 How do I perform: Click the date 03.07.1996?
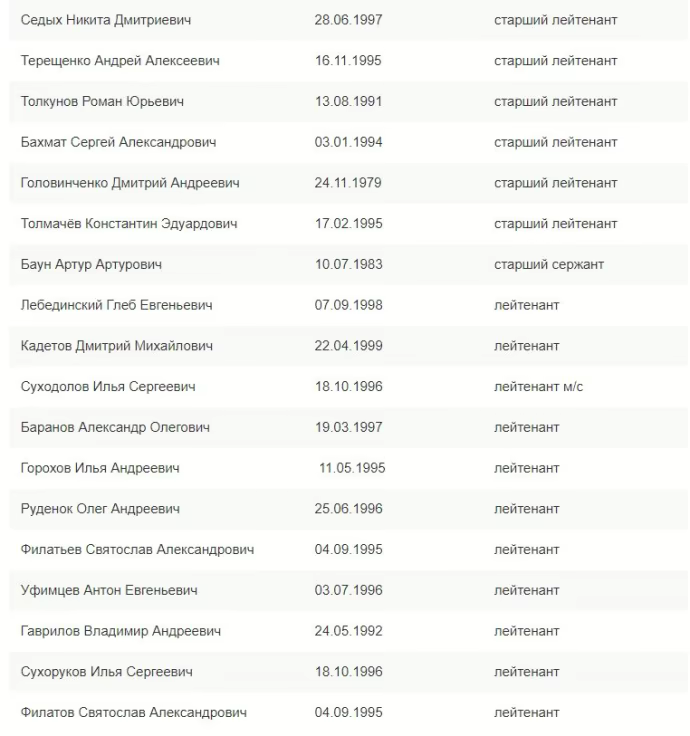pyautogui.click(x=348, y=590)
